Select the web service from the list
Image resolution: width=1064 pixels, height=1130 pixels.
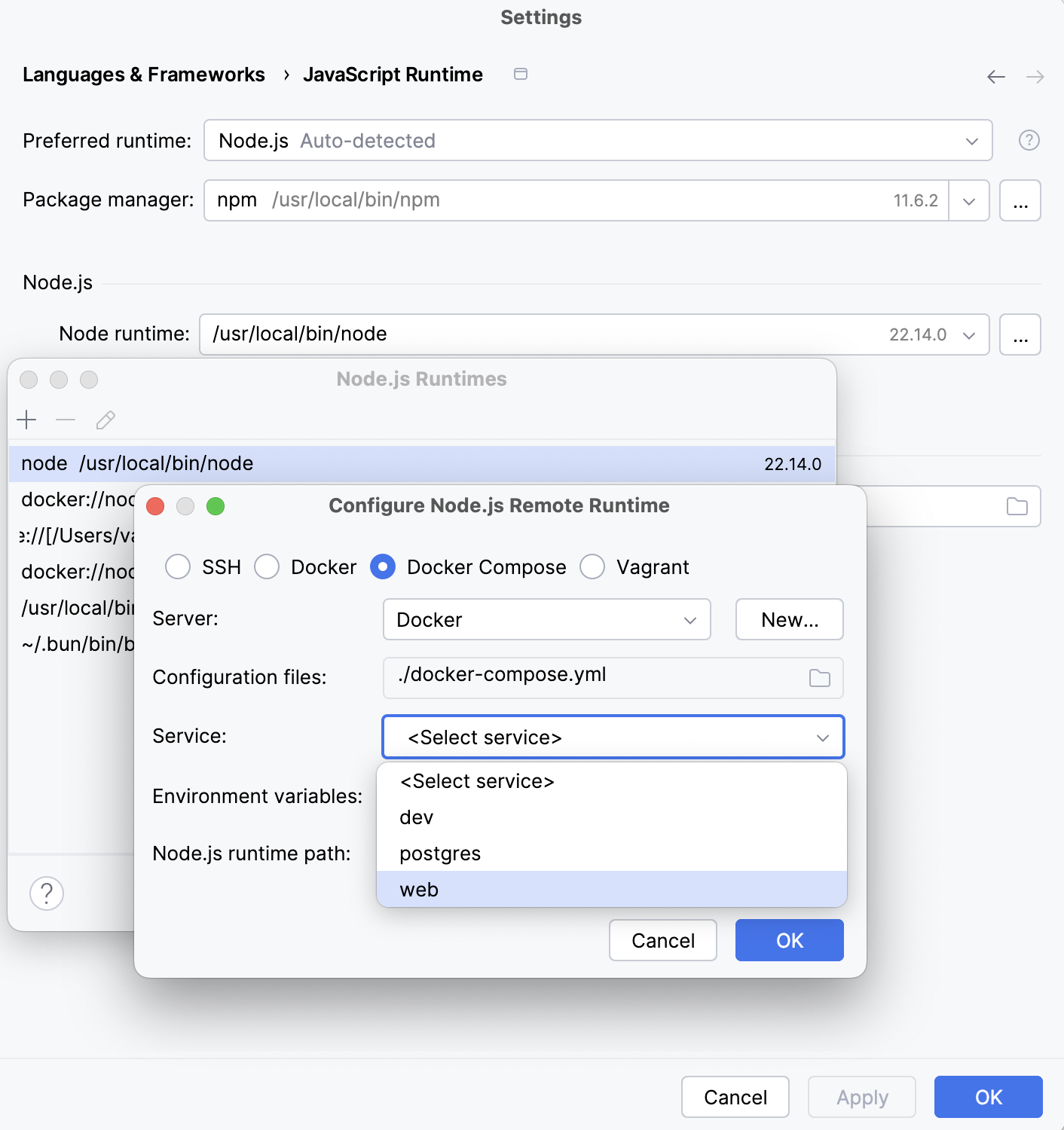419,890
